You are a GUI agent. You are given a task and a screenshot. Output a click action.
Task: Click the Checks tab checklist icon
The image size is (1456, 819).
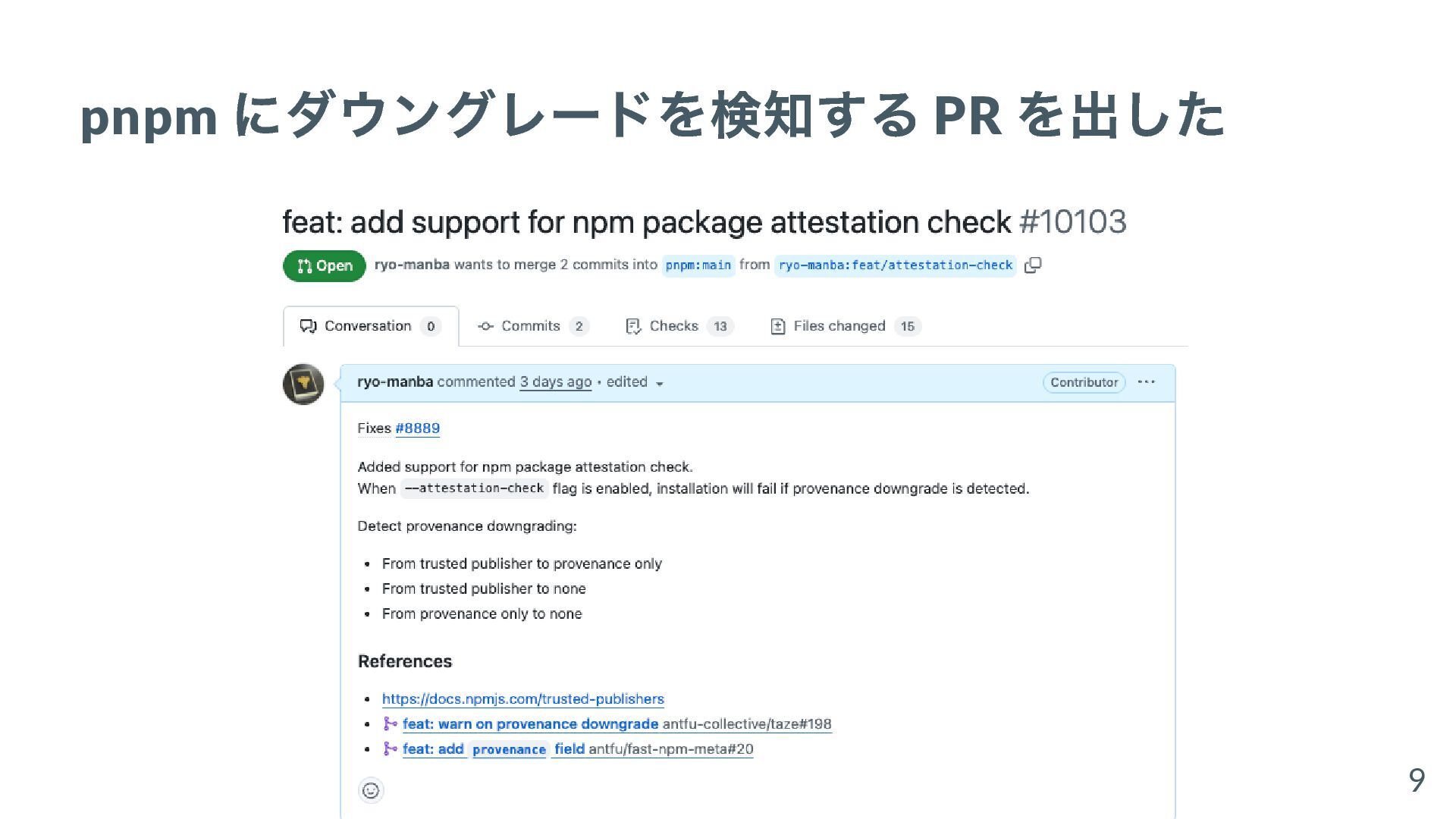point(633,326)
